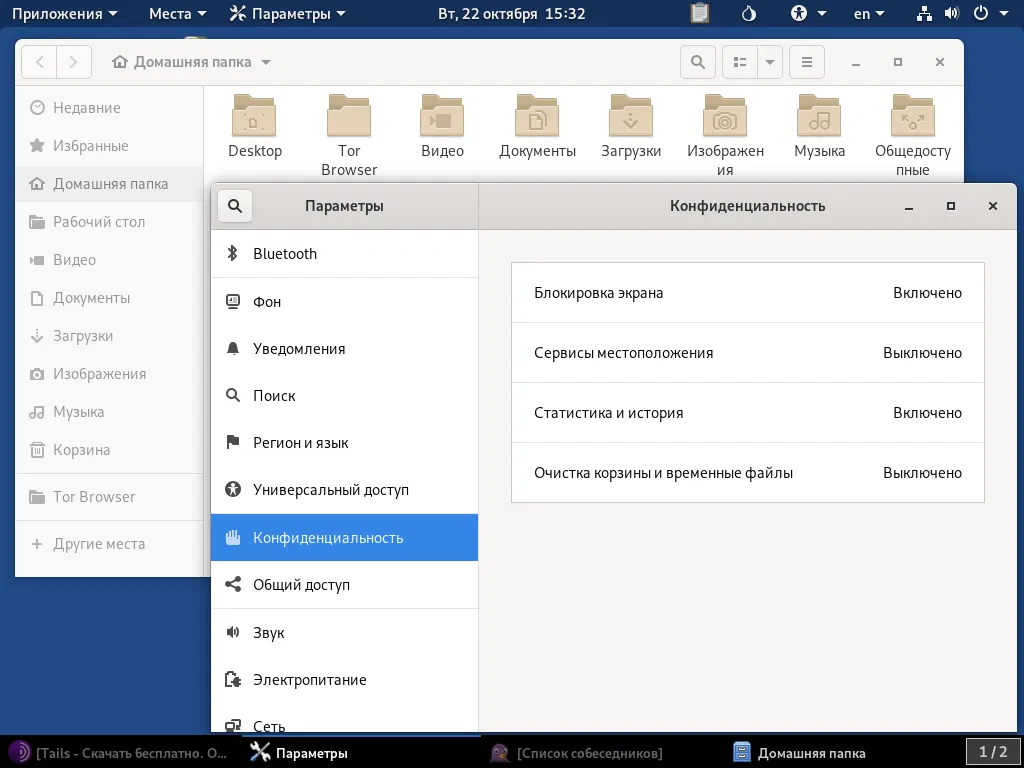Expand the Домашняя папка path dropdown
The height and width of the screenshot is (768, 1024).
click(x=266, y=62)
